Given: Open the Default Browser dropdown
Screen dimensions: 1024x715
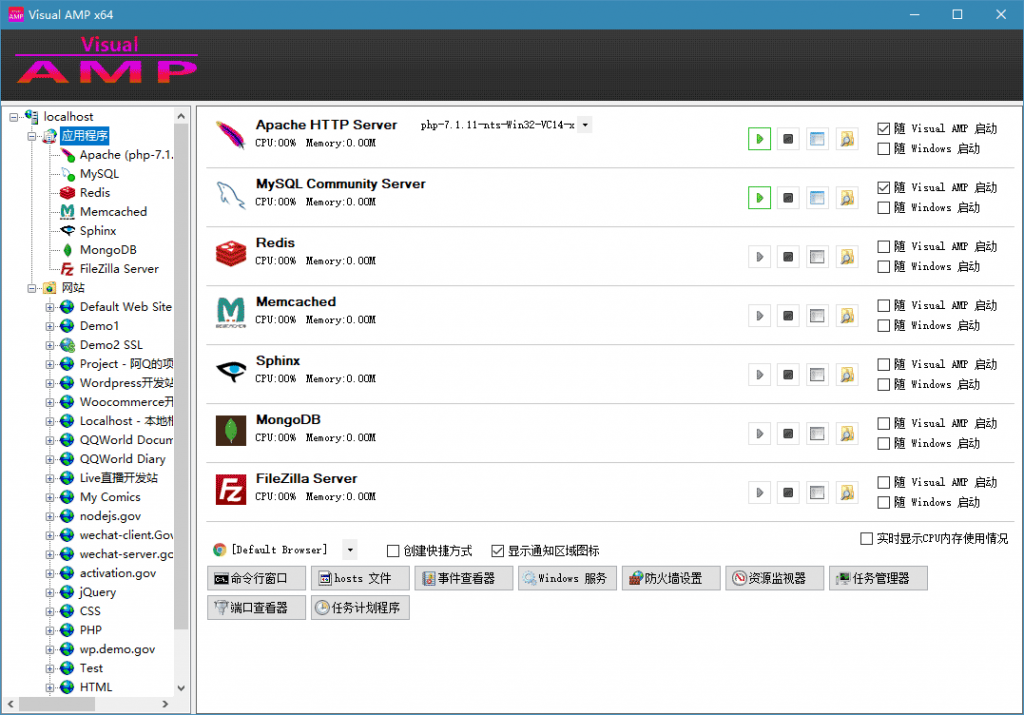Looking at the screenshot, I should pyautogui.click(x=349, y=549).
